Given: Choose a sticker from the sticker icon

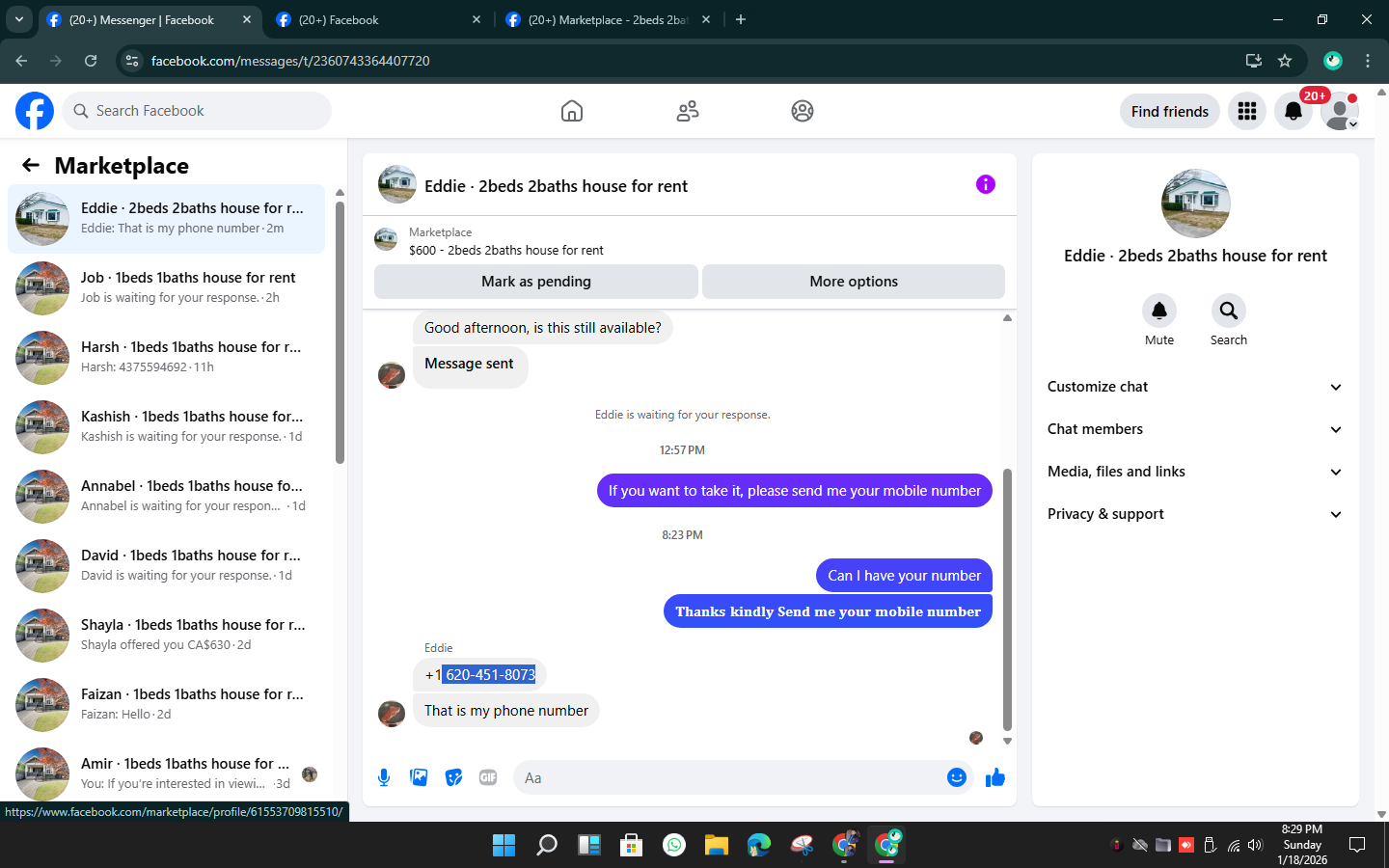Looking at the screenshot, I should point(453,777).
